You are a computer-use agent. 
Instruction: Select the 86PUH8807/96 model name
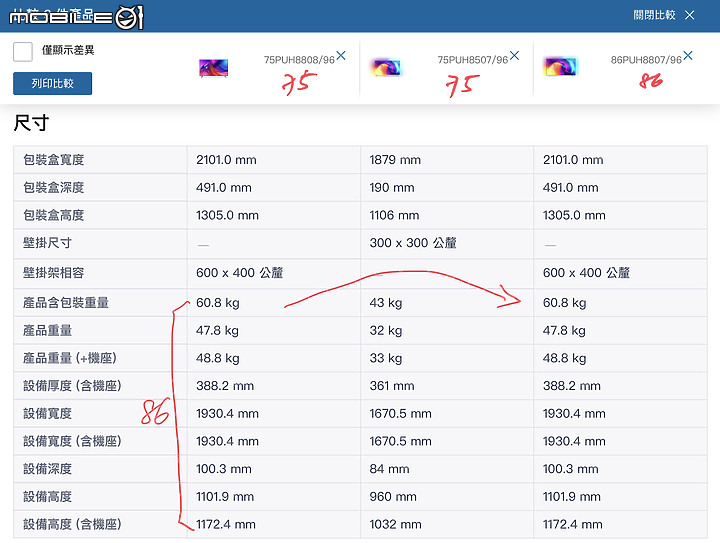point(646,60)
